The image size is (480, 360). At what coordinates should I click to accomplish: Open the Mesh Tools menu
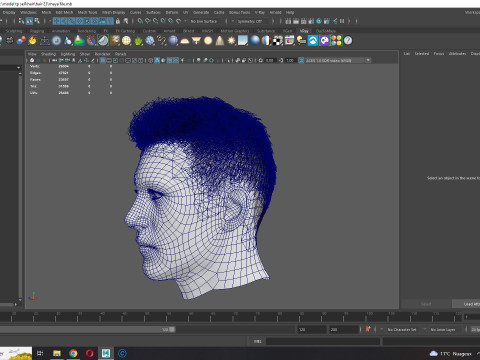87,12
